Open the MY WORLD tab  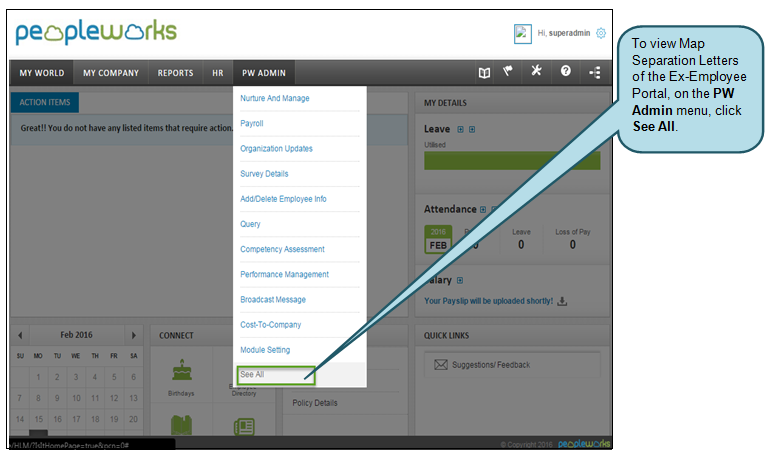click(x=42, y=73)
